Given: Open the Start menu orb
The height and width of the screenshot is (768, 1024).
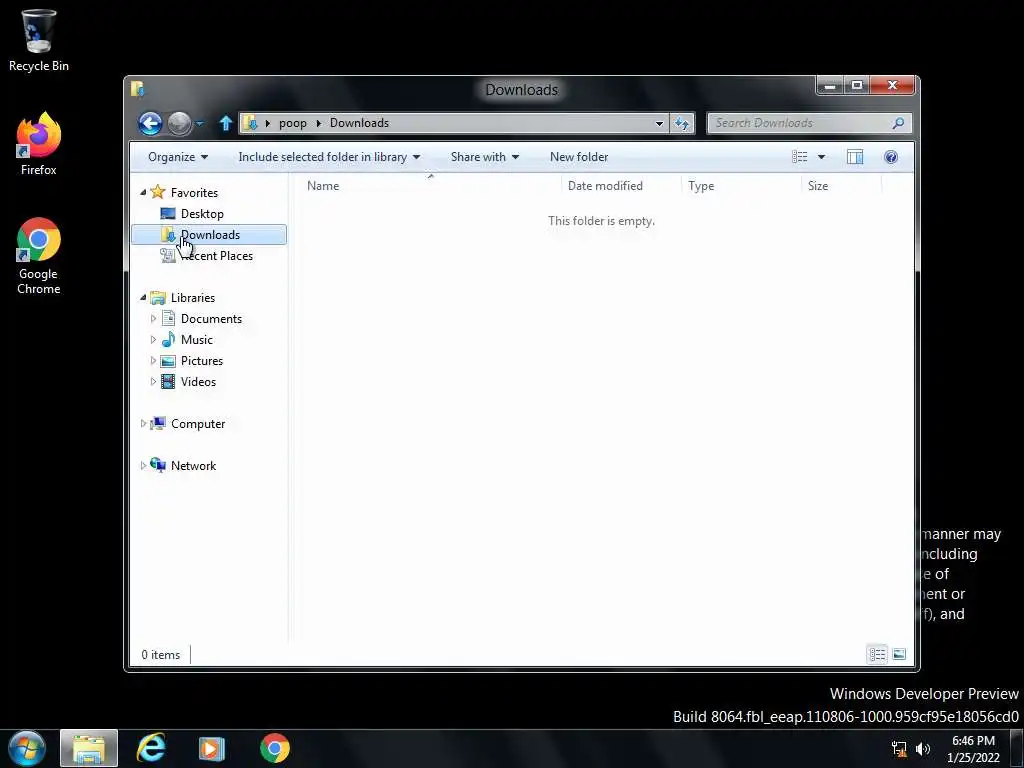Looking at the screenshot, I should click(27, 748).
